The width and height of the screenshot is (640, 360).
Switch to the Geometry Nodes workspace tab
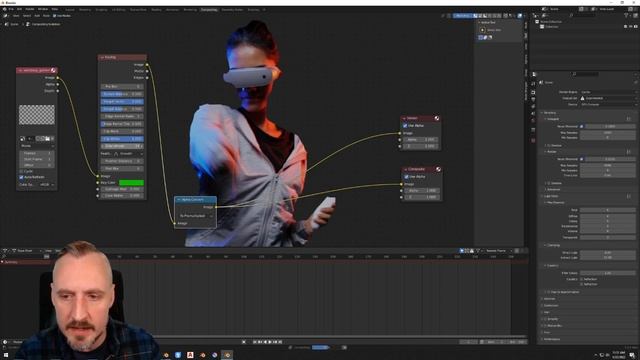232,9
